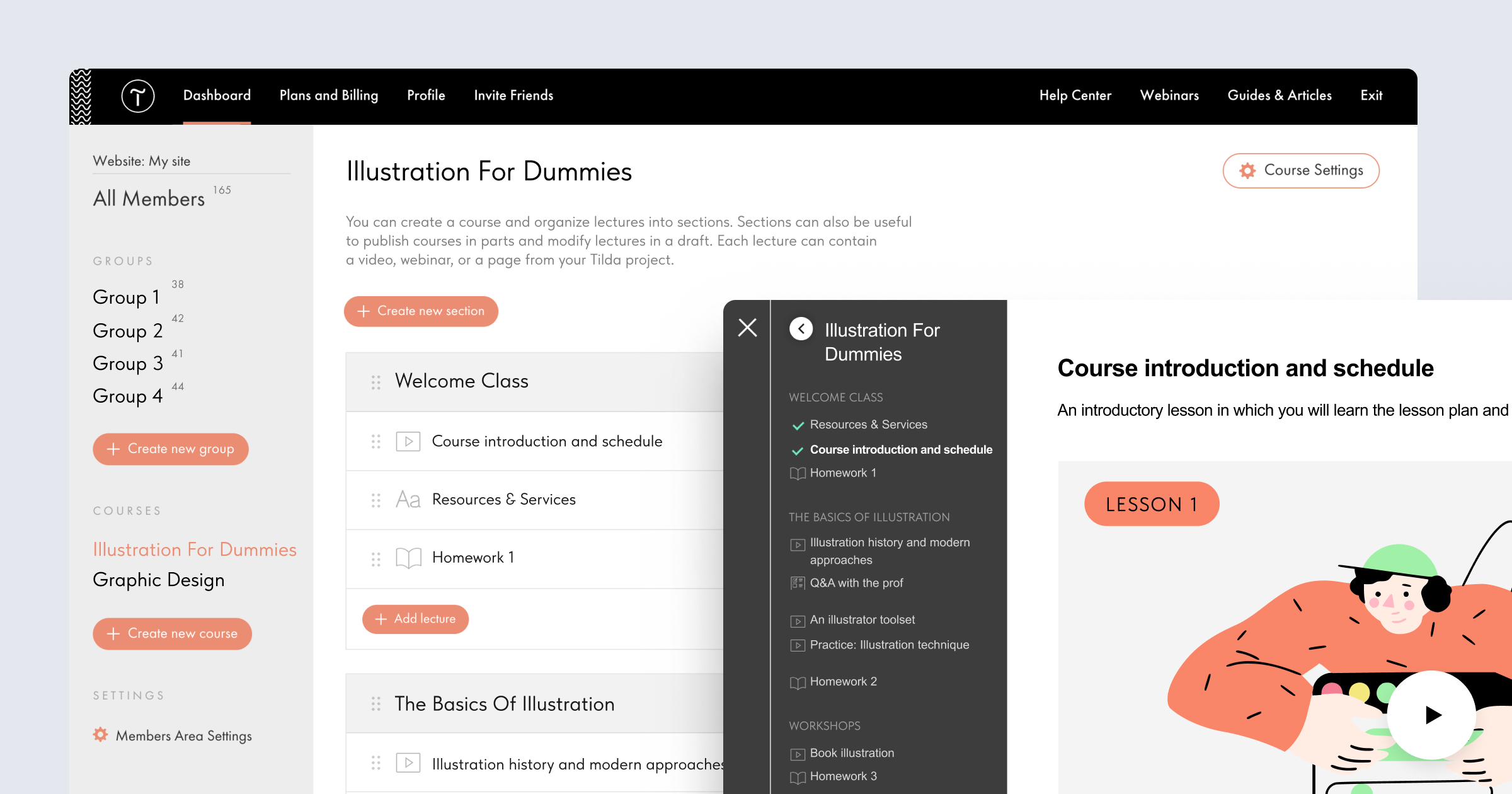Open Practice: Illustration technique lesson
Viewport: 1512px width, 794px height.
tap(890, 645)
